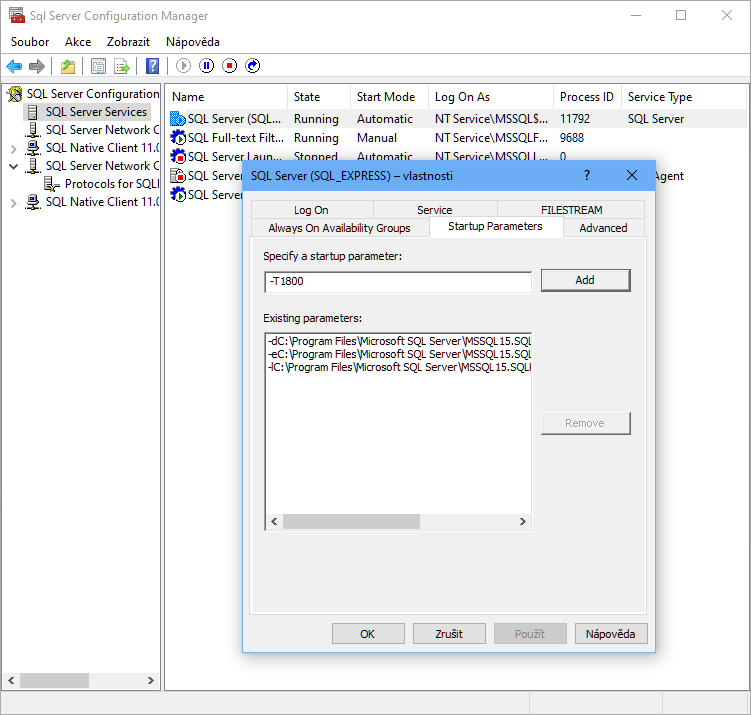751x715 pixels.
Task: Click the SQL Server Services tree icon
Action: click(x=33, y=112)
